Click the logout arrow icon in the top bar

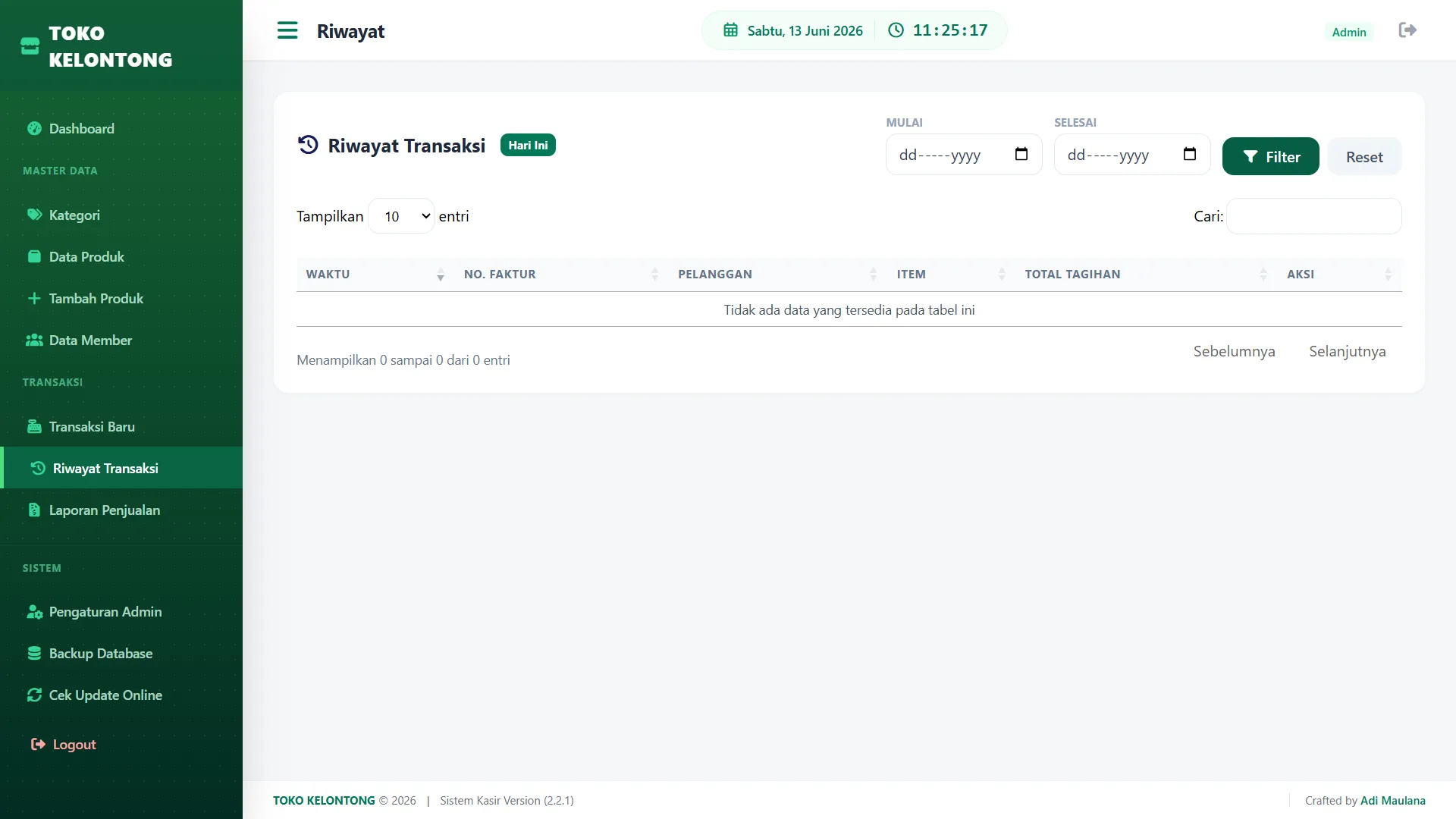point(1407,30)
